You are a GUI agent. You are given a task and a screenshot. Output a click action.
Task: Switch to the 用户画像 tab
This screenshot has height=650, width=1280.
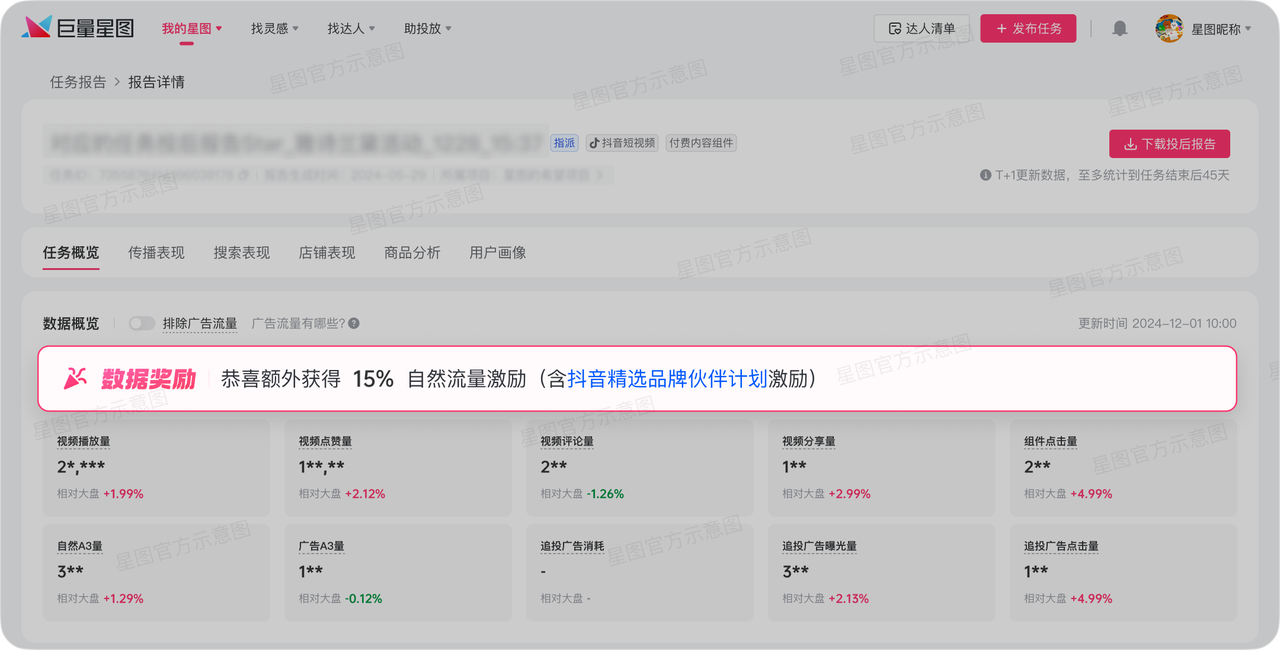498,253
